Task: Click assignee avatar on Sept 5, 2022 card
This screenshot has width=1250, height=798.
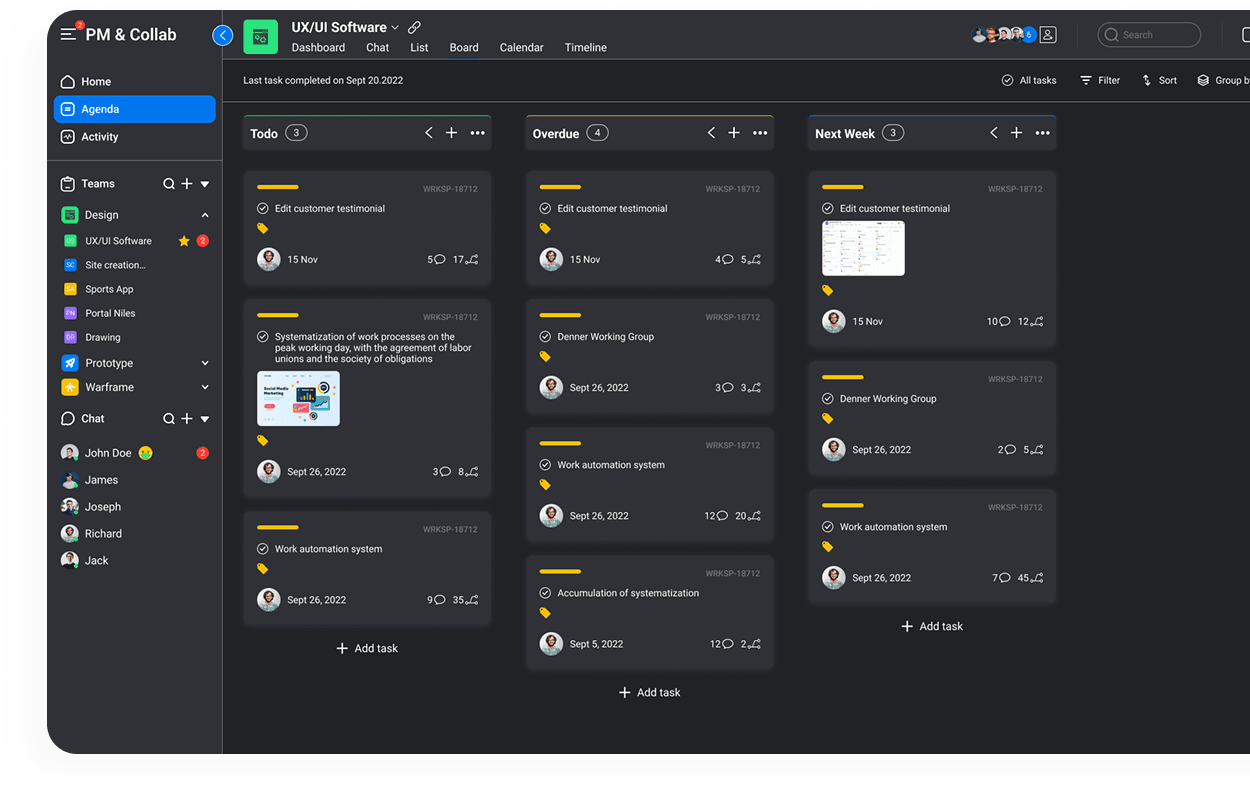Action: [551, 644]
